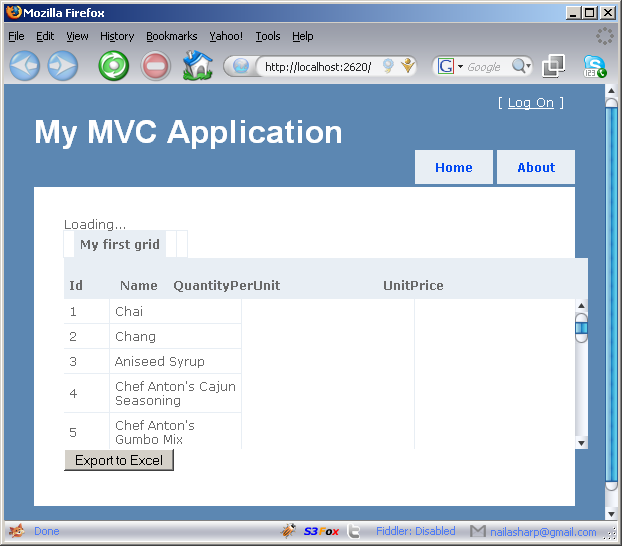622x546 pixels.
Task: Open the Yahoo! menu
Action: click(226, 36)
